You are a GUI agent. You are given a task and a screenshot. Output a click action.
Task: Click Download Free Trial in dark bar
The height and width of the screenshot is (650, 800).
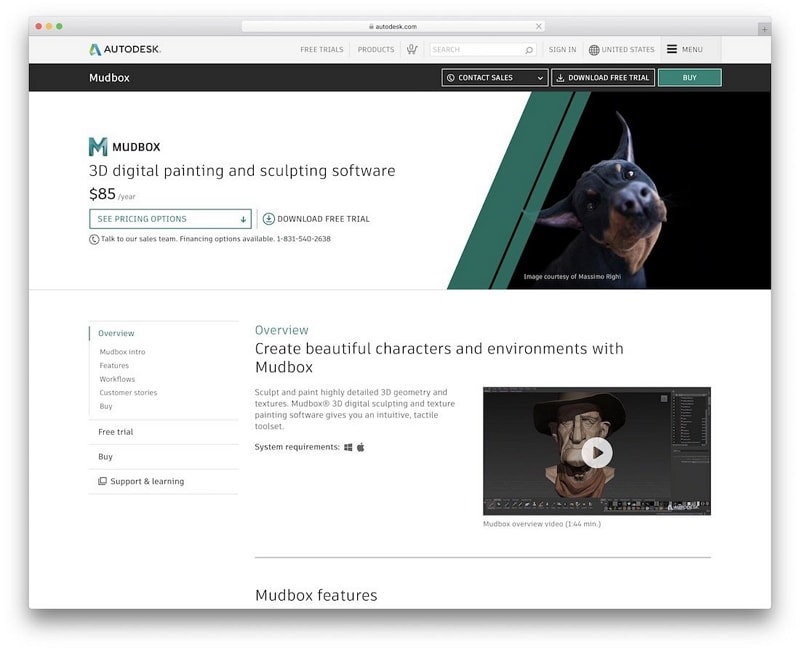pos(603,78)
